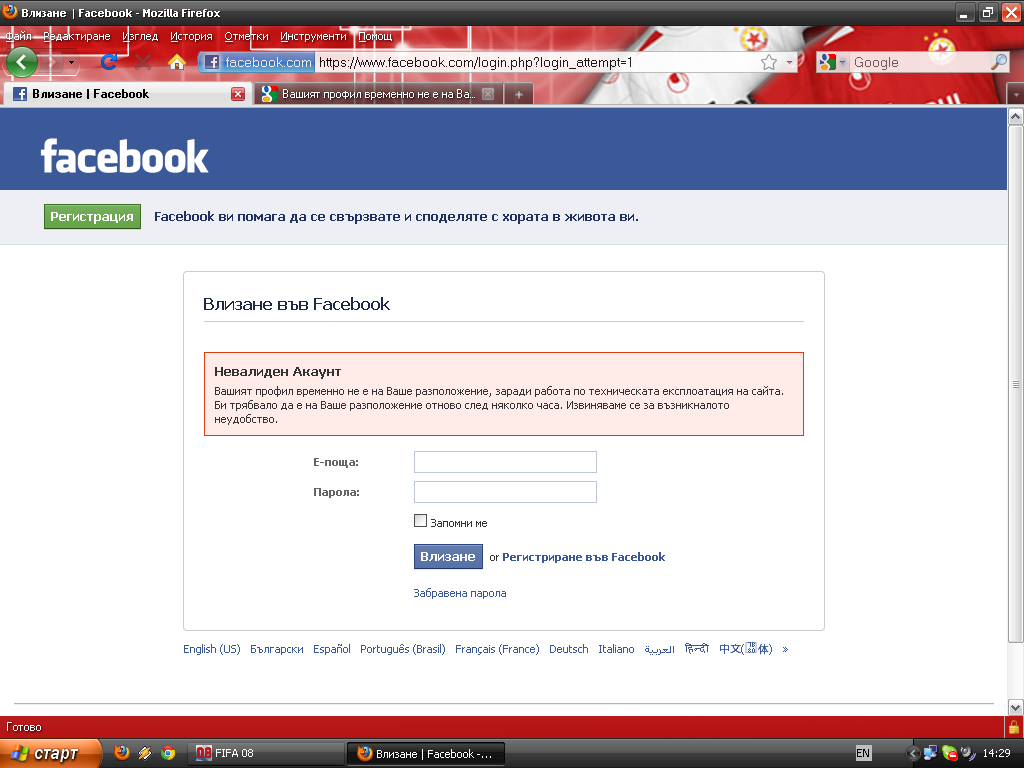Screen dimensions: 1024x768
Task: Click the padlock icon in status bar
Action: [x=1014, y=727]
